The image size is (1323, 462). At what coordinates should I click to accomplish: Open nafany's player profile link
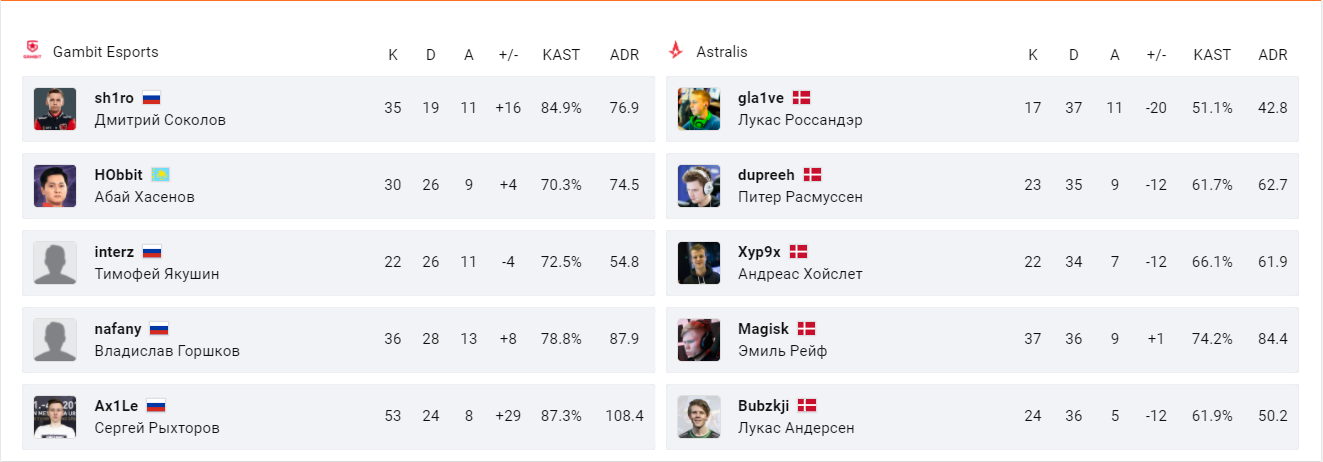coord(118,329)
